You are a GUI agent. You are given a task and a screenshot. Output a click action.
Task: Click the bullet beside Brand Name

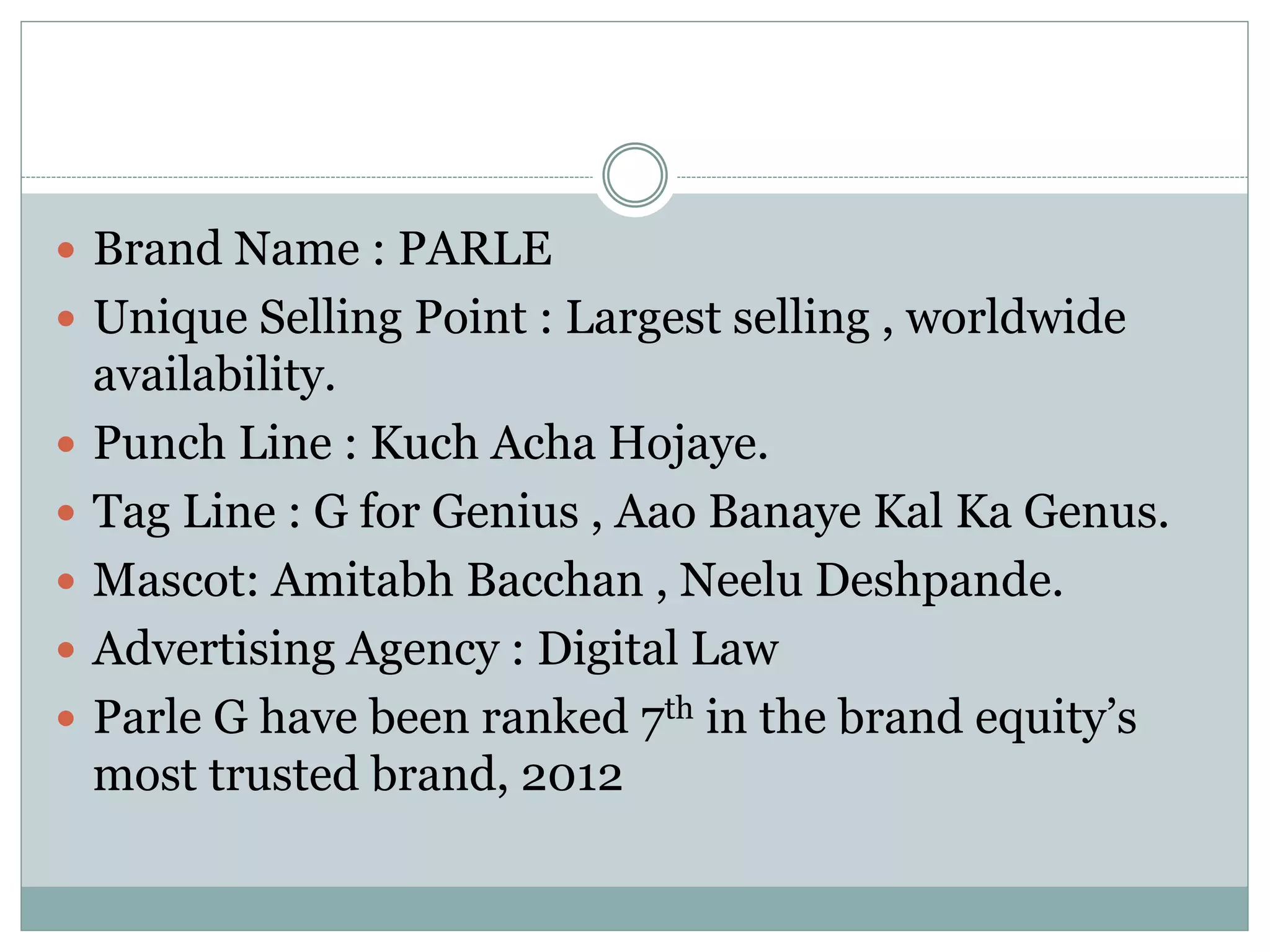pyautogui.click(x=66, y=250)
